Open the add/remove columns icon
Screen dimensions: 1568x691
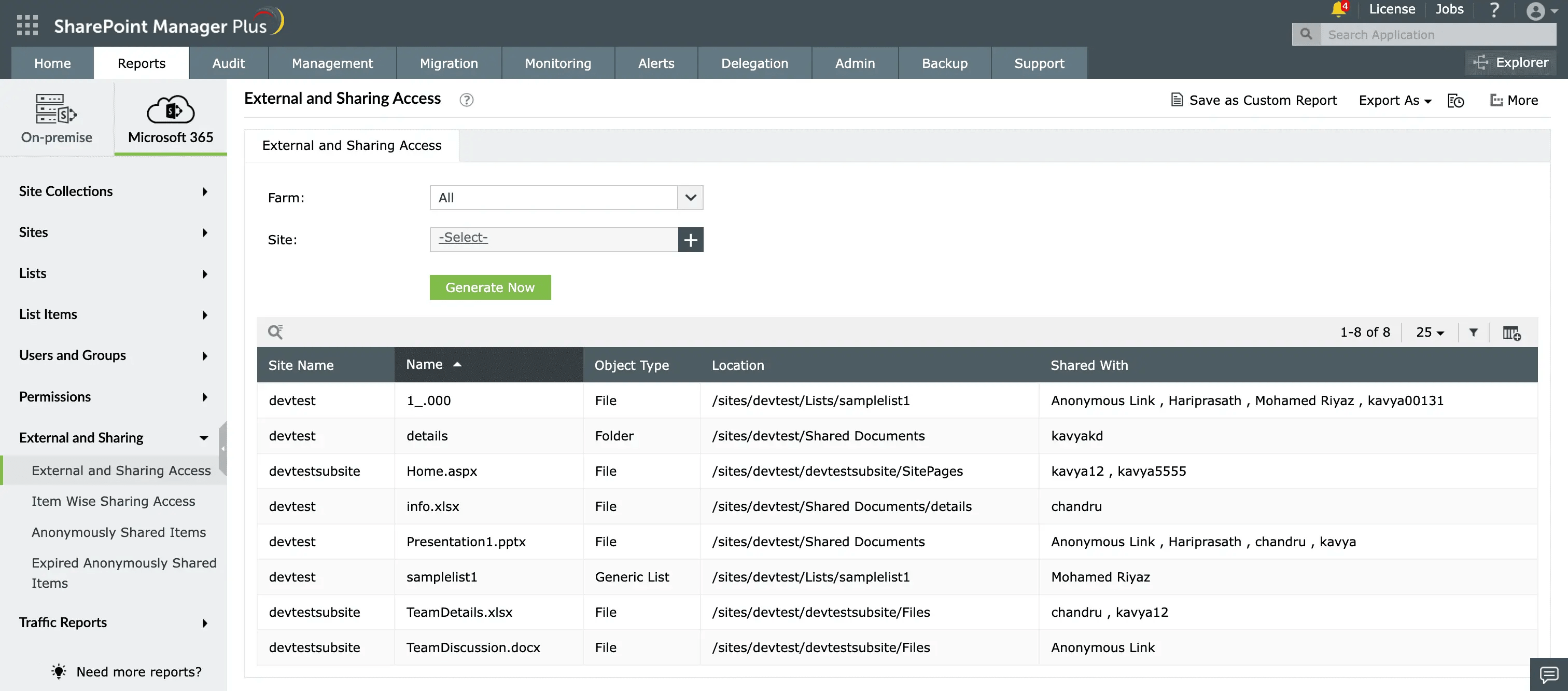pyautogui.click(x=1511, y=333)
